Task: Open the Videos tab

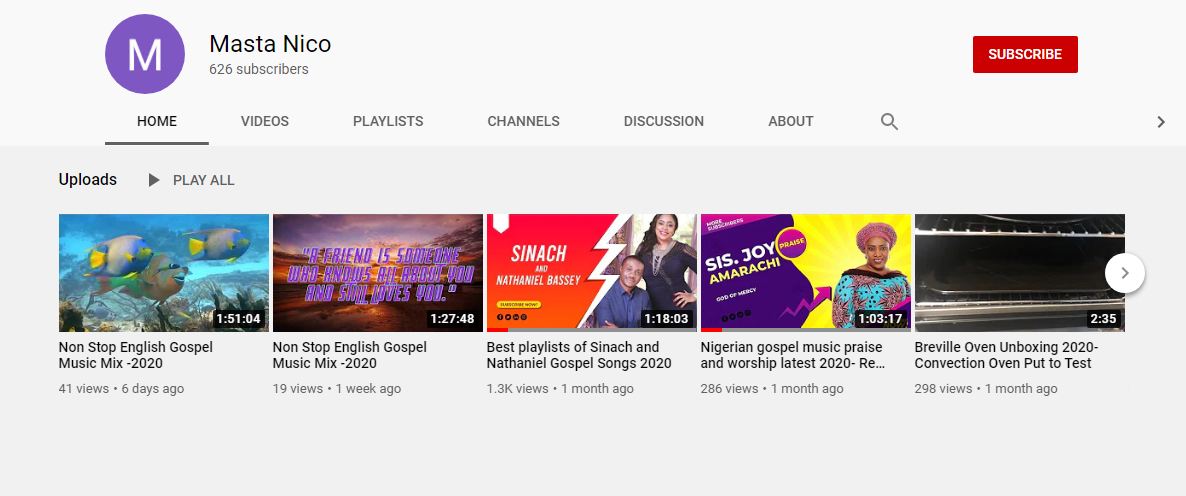Action: pyautogui.click(x=265, y=121)
